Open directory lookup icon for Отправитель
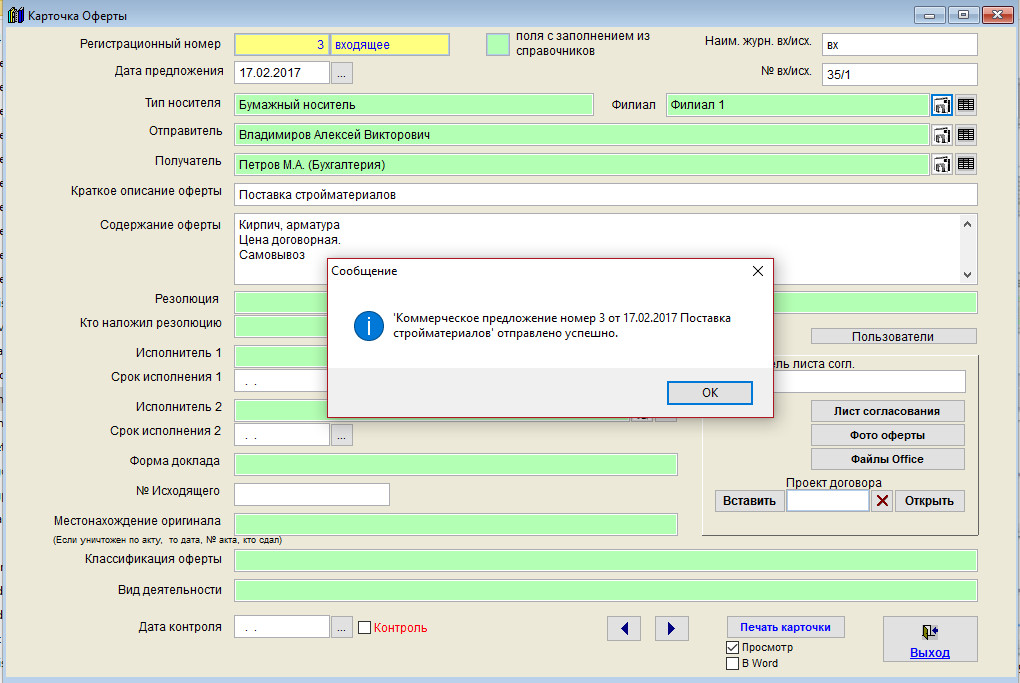1020x683 pixels. click(941, 135)
